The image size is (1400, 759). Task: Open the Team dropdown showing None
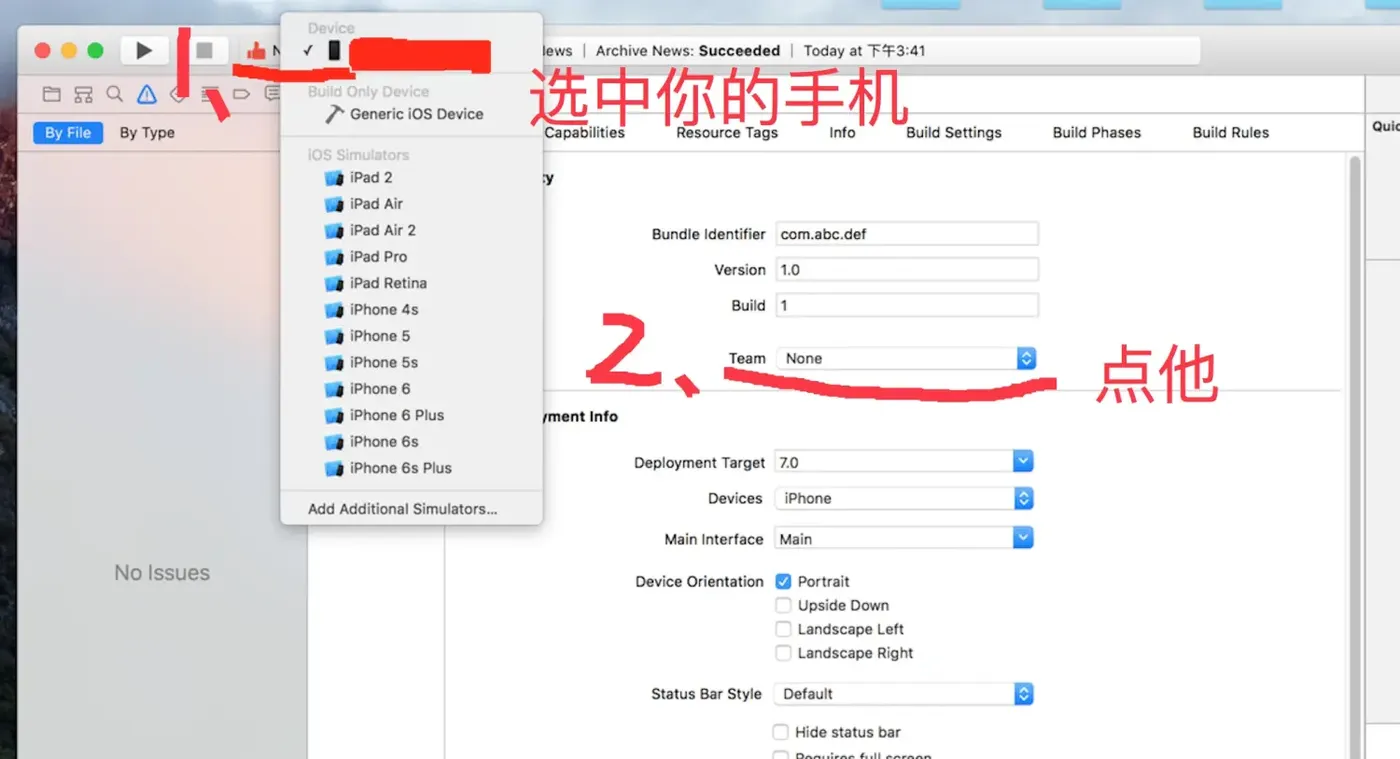pyautogui.click(x=906, y=358)
